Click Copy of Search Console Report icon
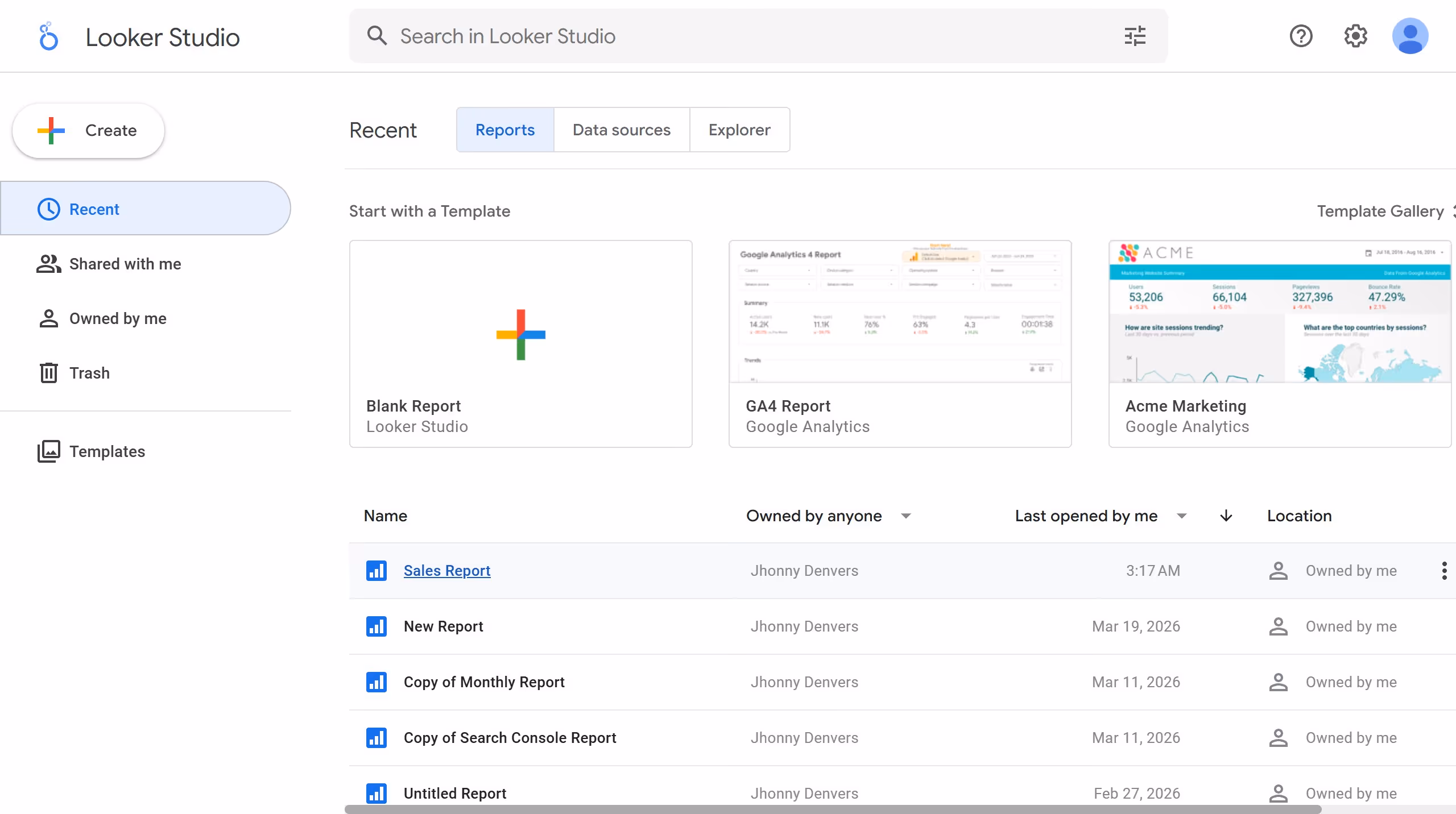The image size is (1456, 814). (377, 738)
